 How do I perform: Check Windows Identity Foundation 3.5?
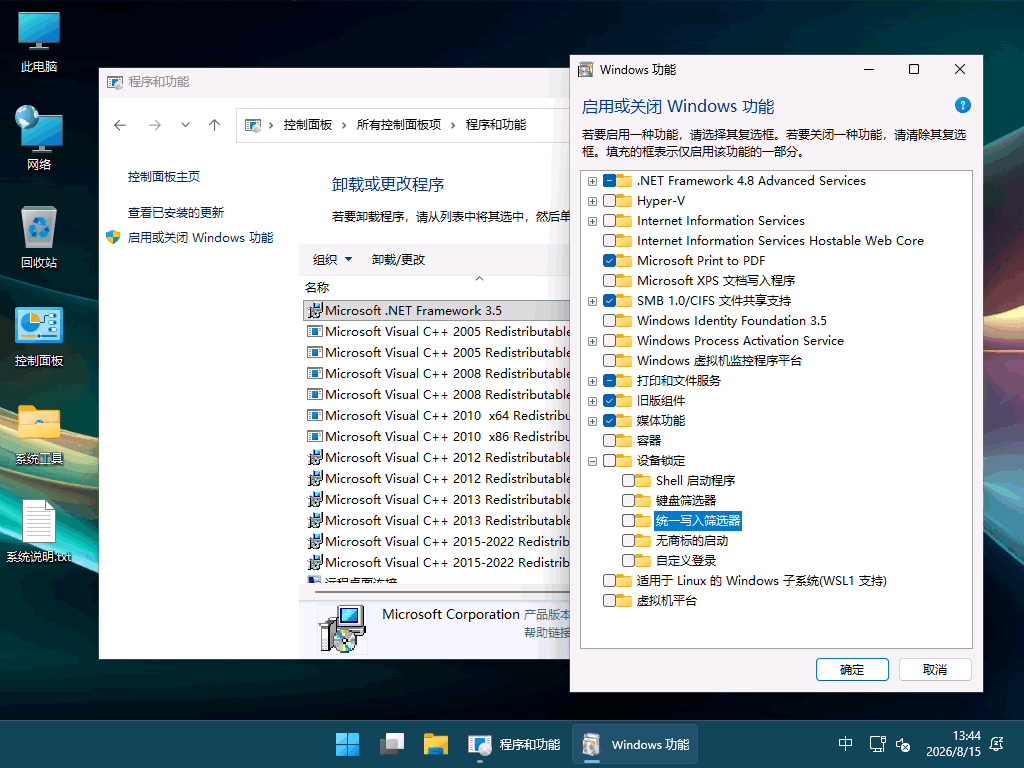(609, 321)
